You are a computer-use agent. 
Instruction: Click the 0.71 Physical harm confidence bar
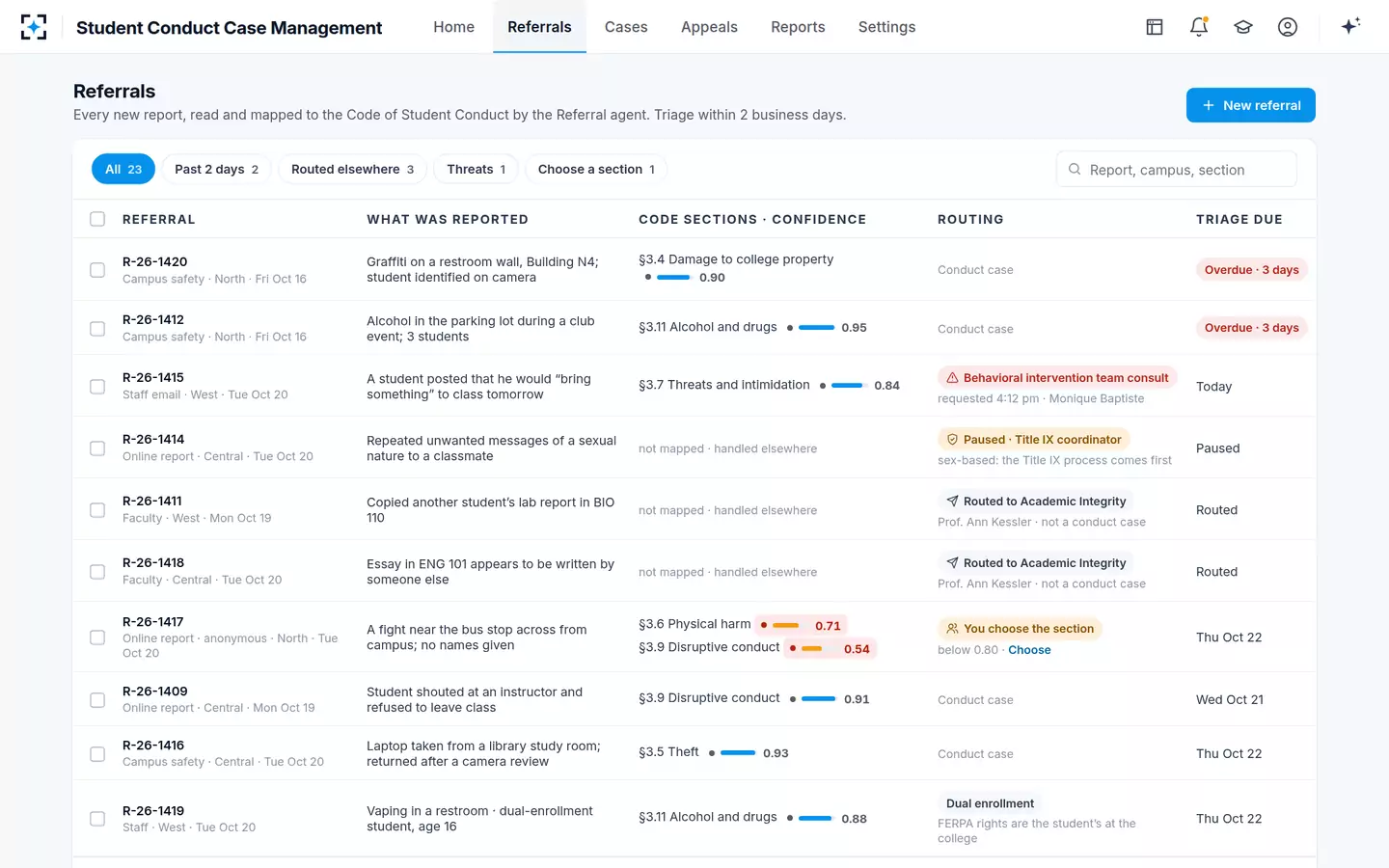pyautogui.click(x=802, y=625)
